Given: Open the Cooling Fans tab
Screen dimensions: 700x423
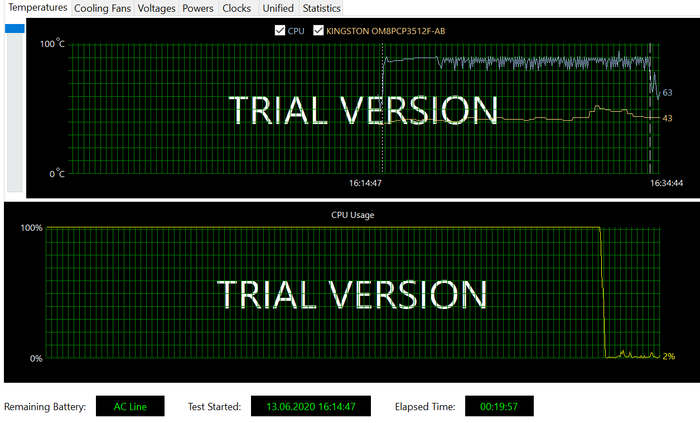Looking at the screenshot, I should [x=102, y=8].
